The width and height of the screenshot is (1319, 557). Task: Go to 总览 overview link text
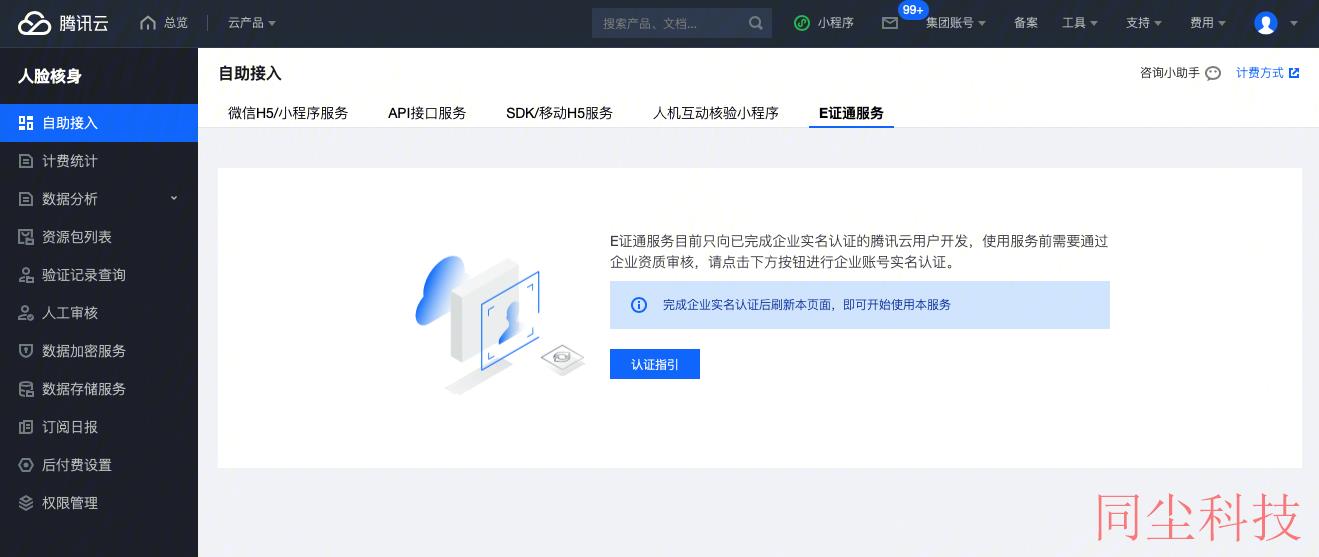point(176,23)
